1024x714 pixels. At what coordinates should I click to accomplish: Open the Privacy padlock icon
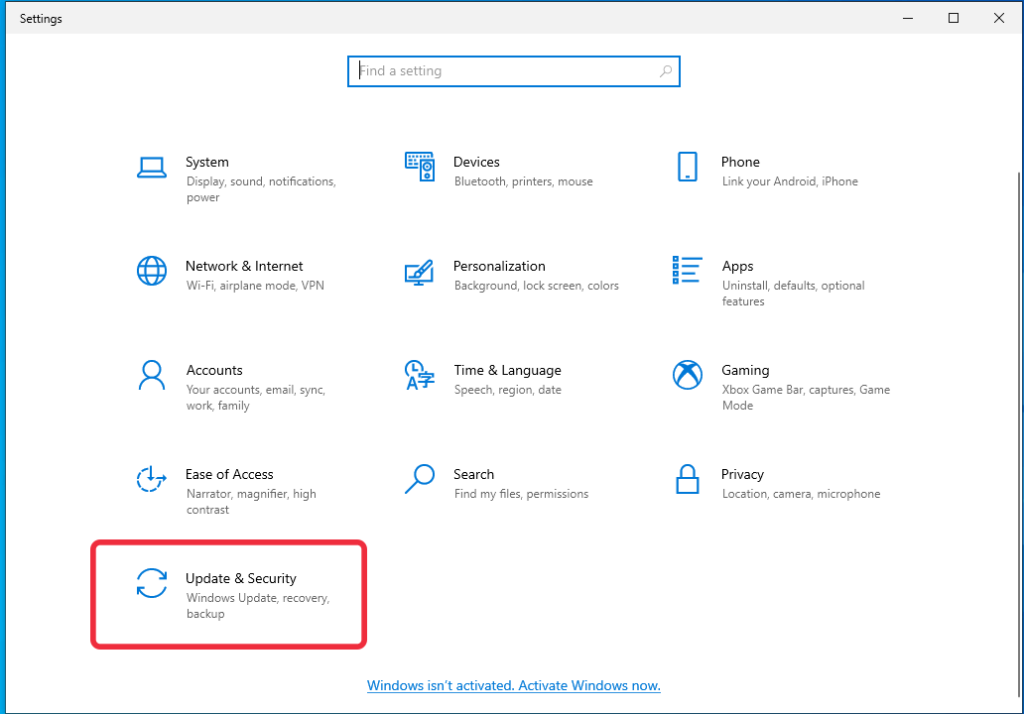[687, 479]
